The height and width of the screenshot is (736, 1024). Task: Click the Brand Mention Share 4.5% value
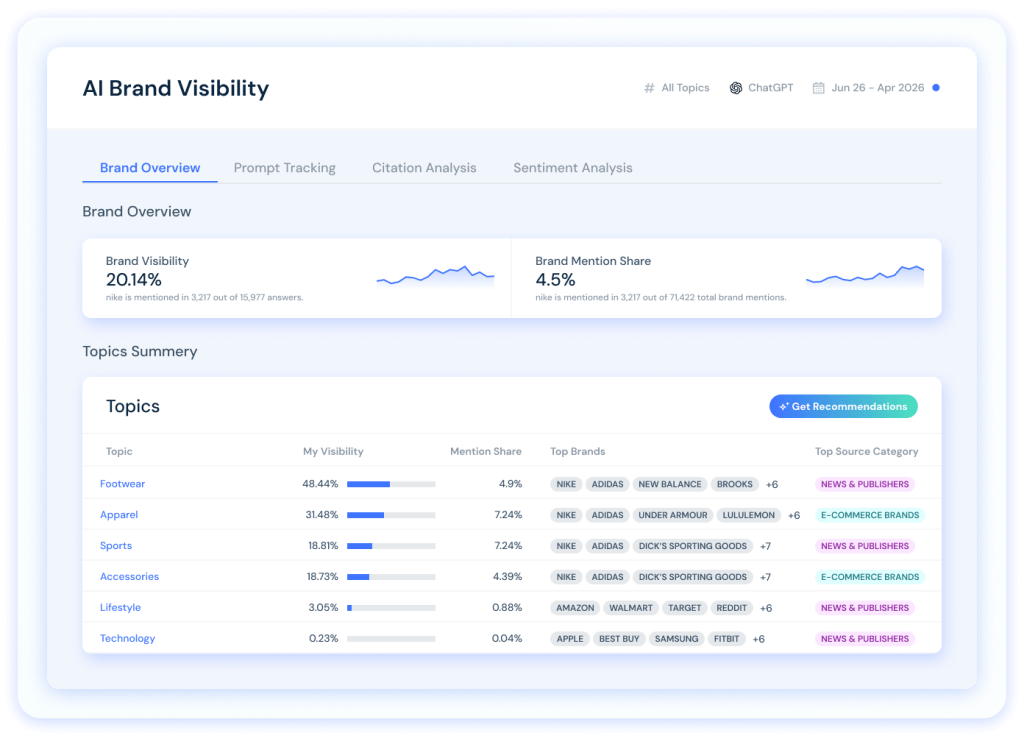point(555,280)
